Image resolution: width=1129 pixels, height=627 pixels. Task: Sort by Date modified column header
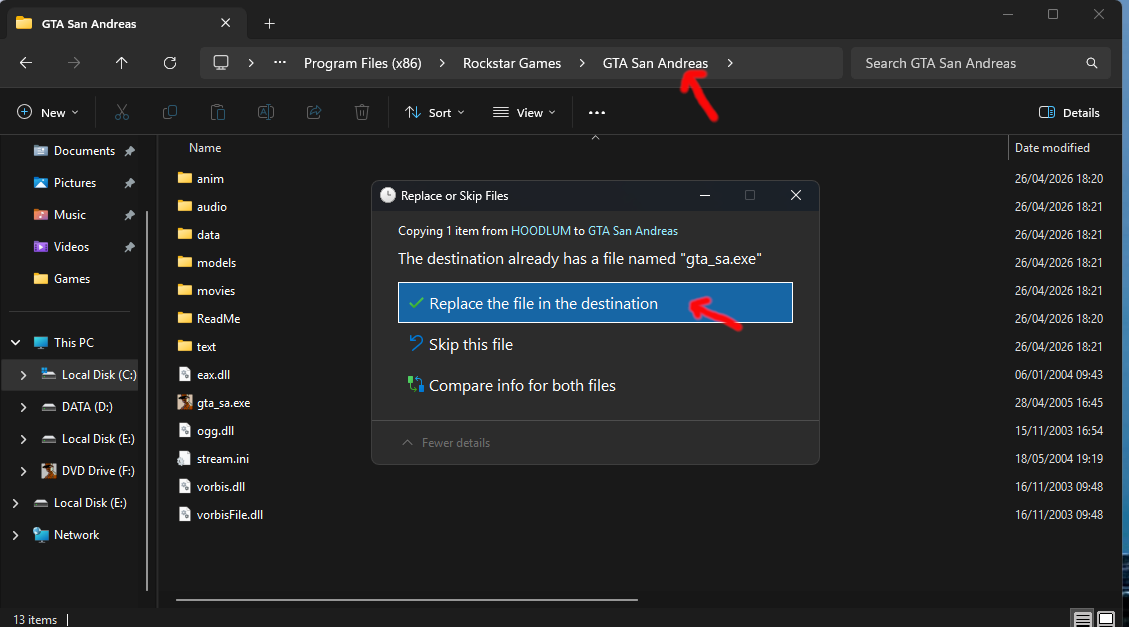[x=1052, y=148]
